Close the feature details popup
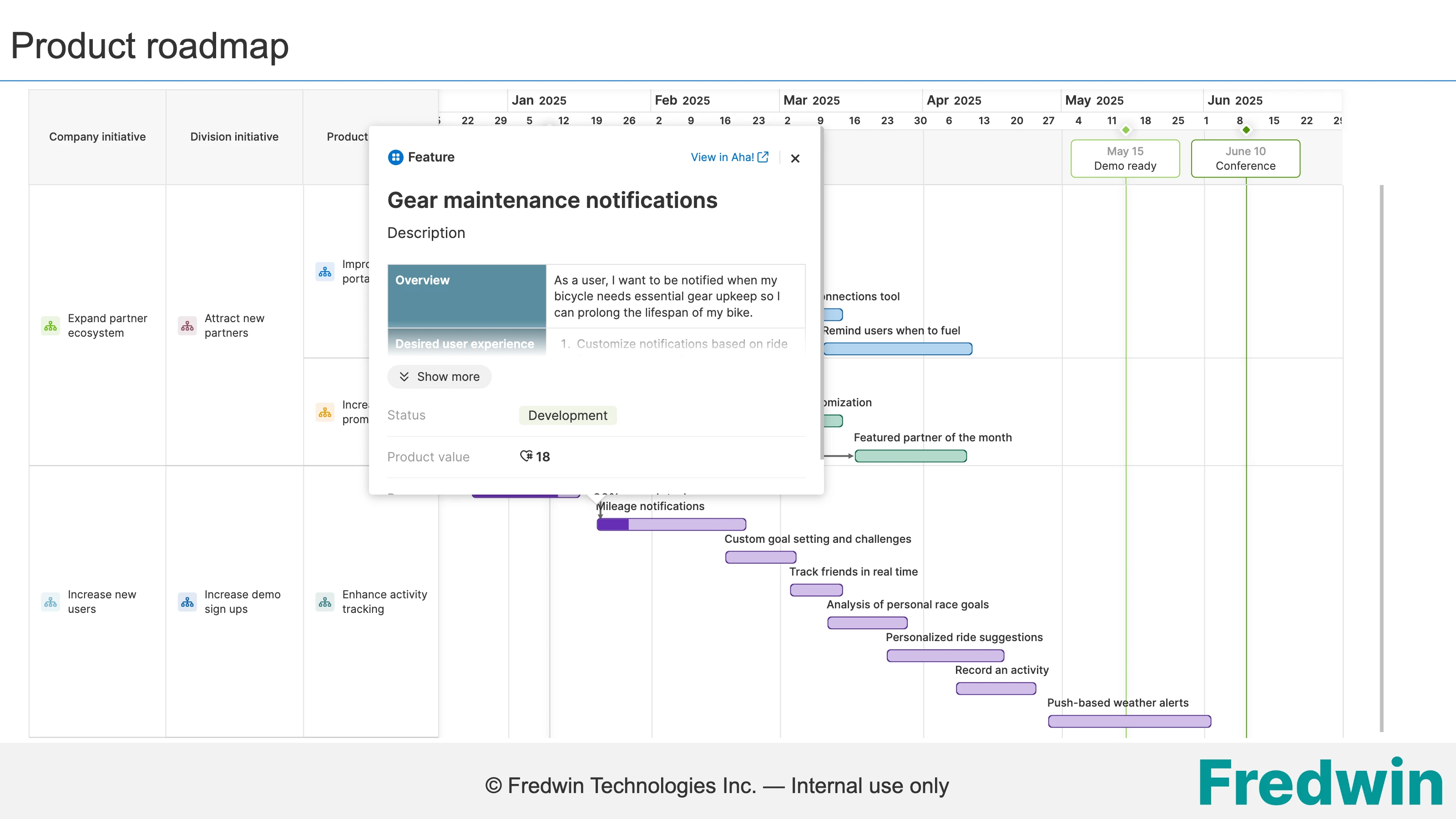The width and height of the screenshot is (1456, 819). tap(795, 158)
